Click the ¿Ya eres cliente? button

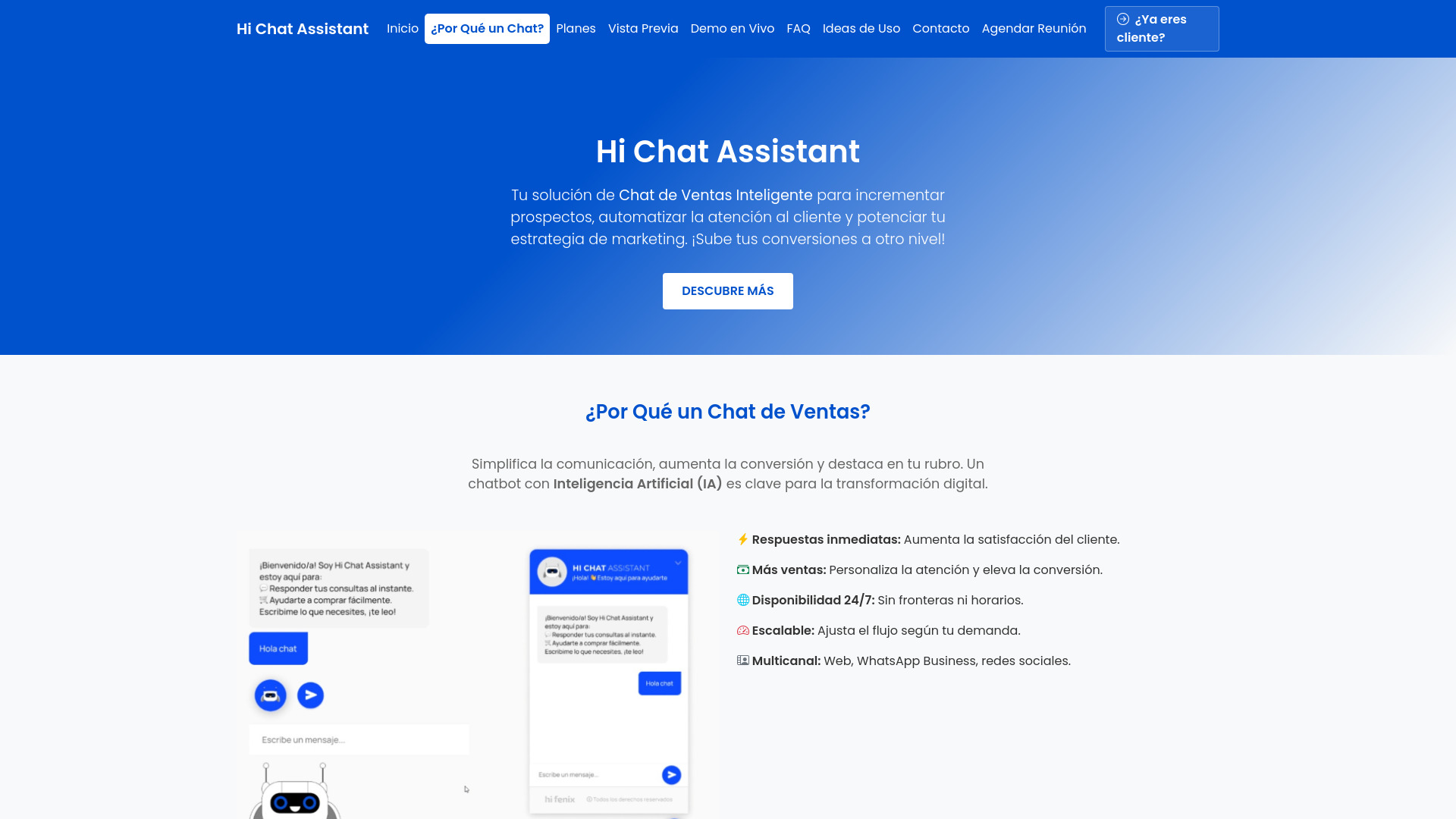[1162, 28]
